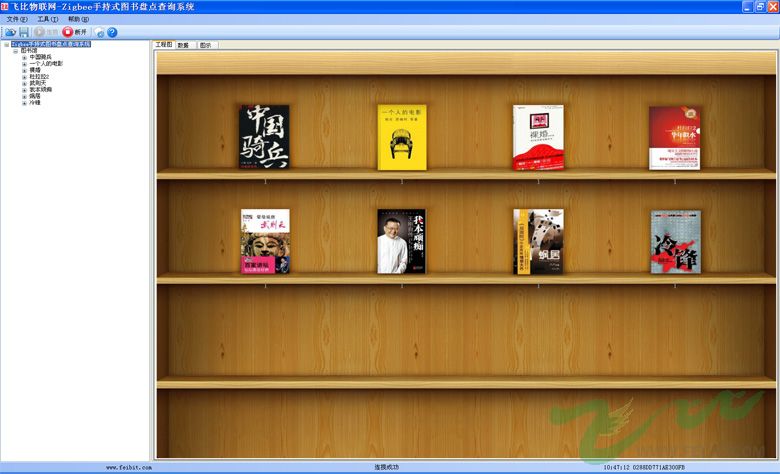Click the red 杜拉拉2 book cover

(675, 138)
